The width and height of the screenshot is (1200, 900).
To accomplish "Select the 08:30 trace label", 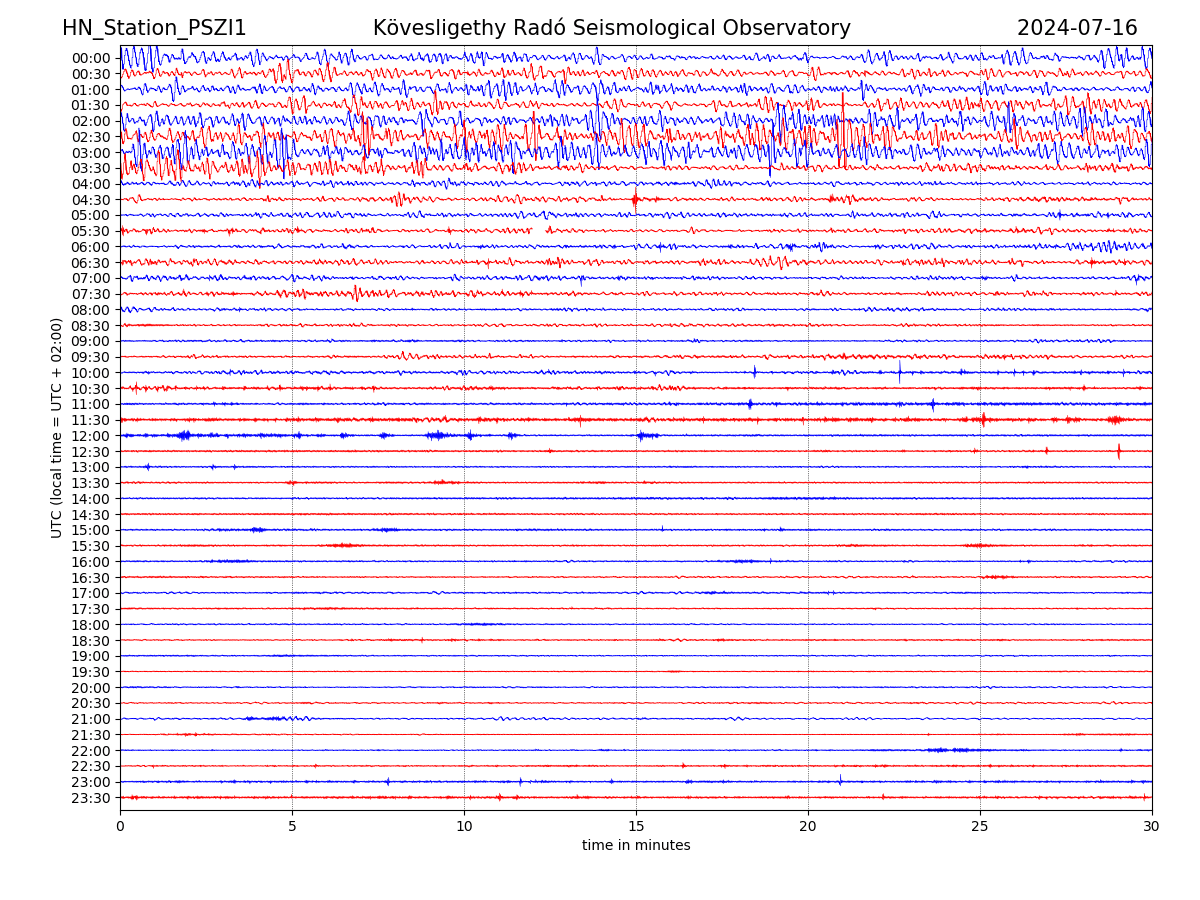I will pos(91,326).
